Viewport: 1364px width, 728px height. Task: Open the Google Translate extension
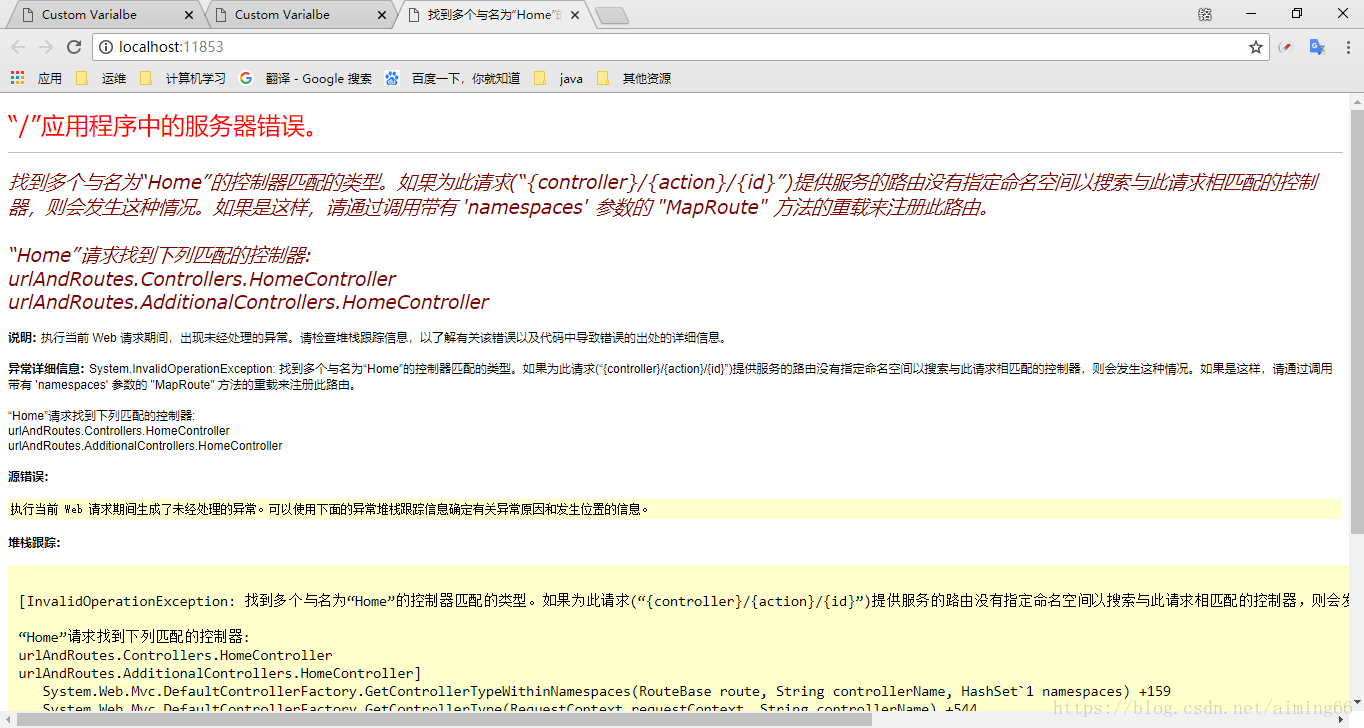[1317, 47]
